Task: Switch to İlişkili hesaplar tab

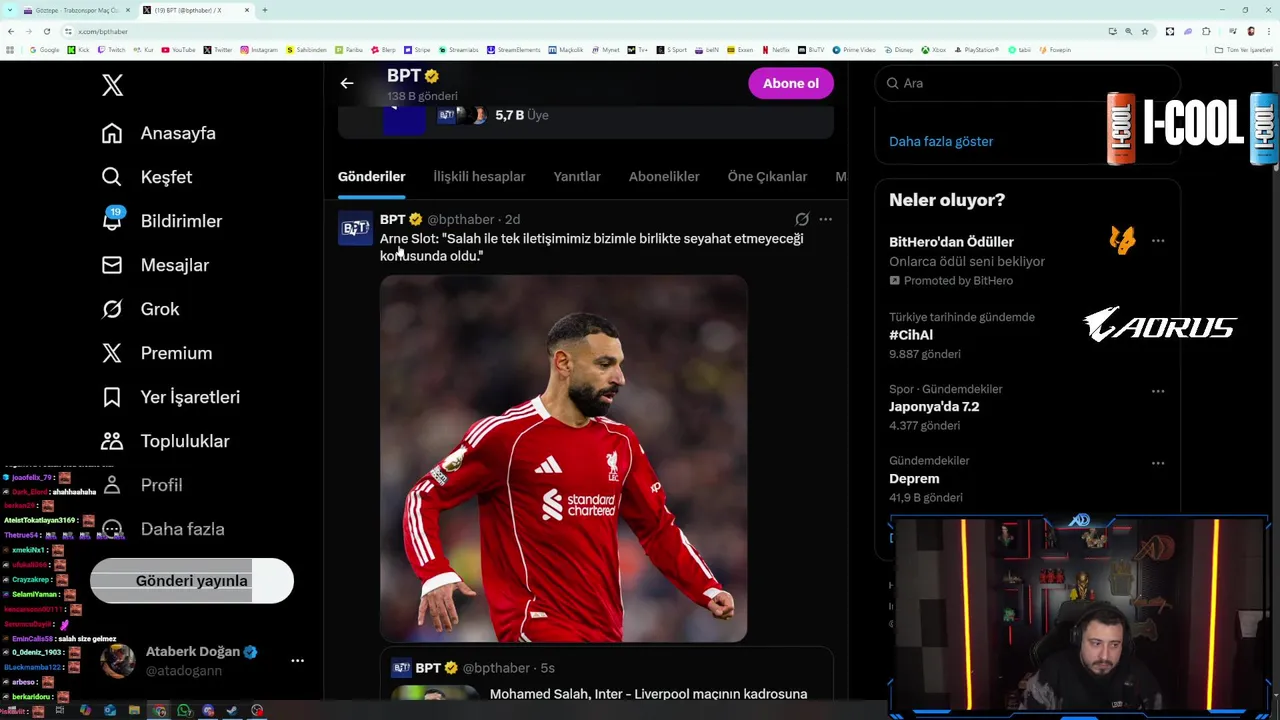Action: pyautogui.click(x=479, y=176)
